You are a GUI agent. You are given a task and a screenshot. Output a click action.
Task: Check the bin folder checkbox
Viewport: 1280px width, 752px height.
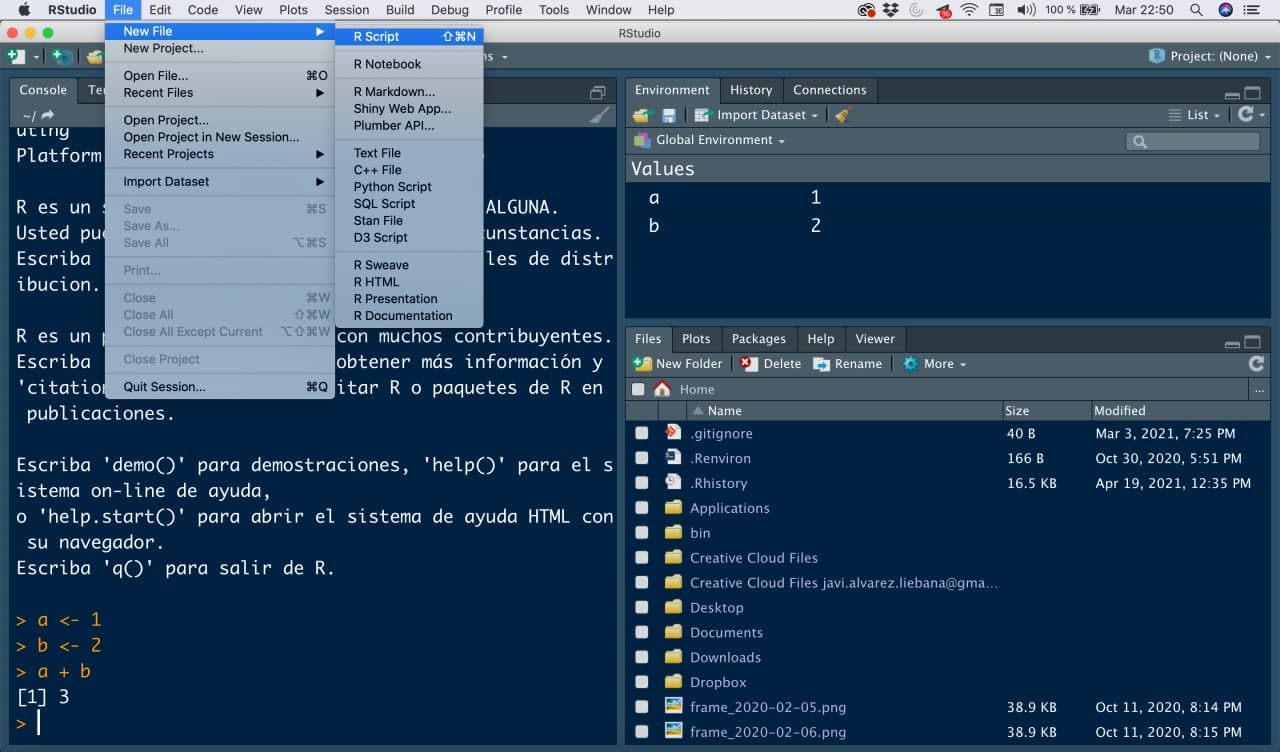pos(641,533)
